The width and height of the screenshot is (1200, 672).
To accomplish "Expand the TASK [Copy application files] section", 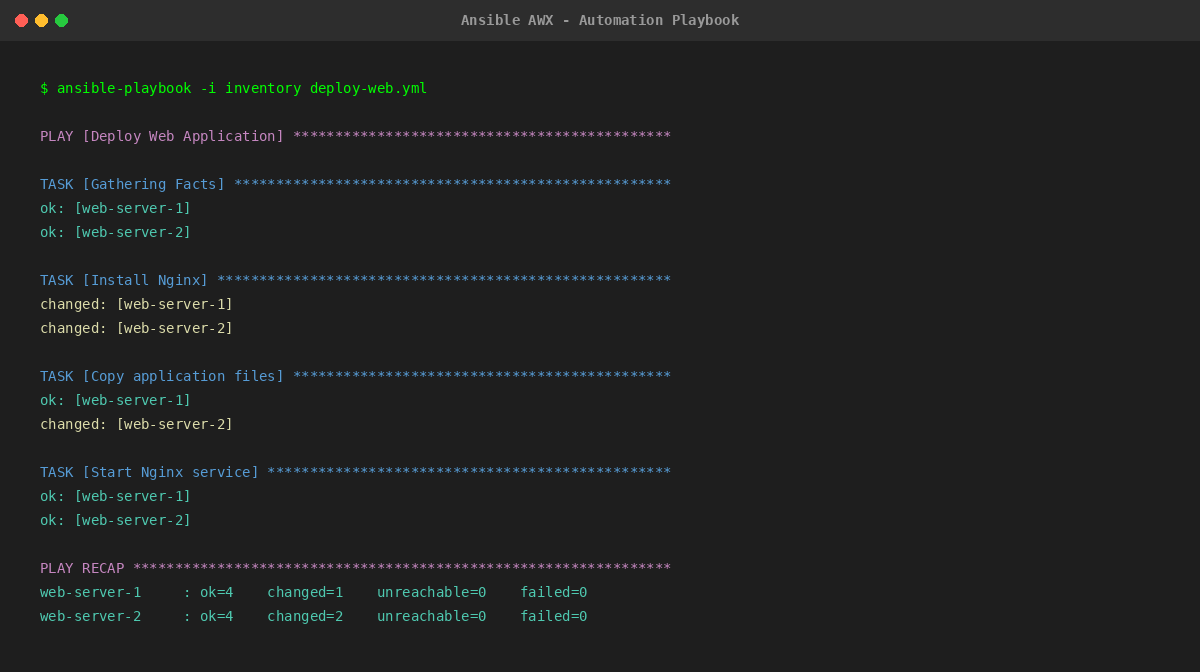I will point(160,376).
